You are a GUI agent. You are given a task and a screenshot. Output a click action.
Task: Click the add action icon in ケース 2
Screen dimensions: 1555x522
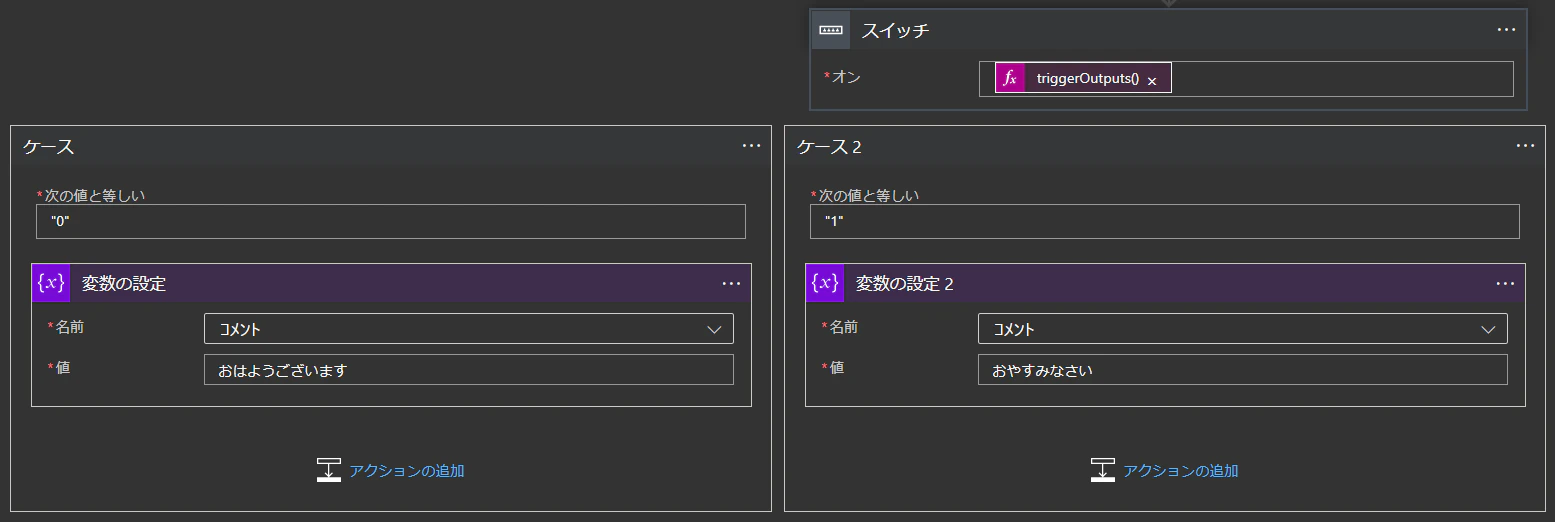pos(1103,470)
